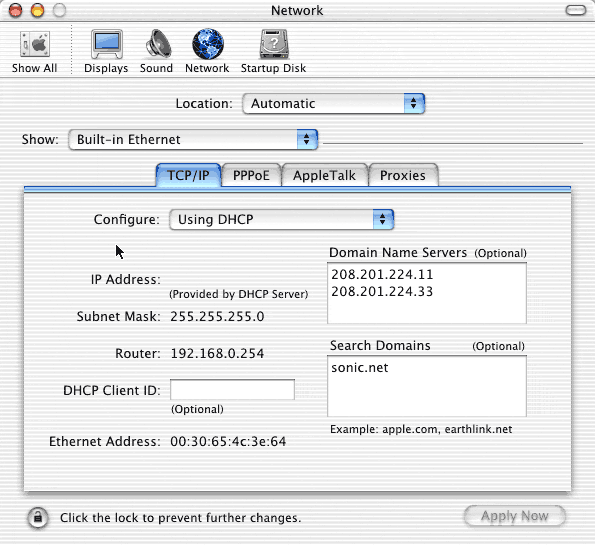Click the lock icon to prevent changes
The image size is (595, 545).
pos(38,518)
